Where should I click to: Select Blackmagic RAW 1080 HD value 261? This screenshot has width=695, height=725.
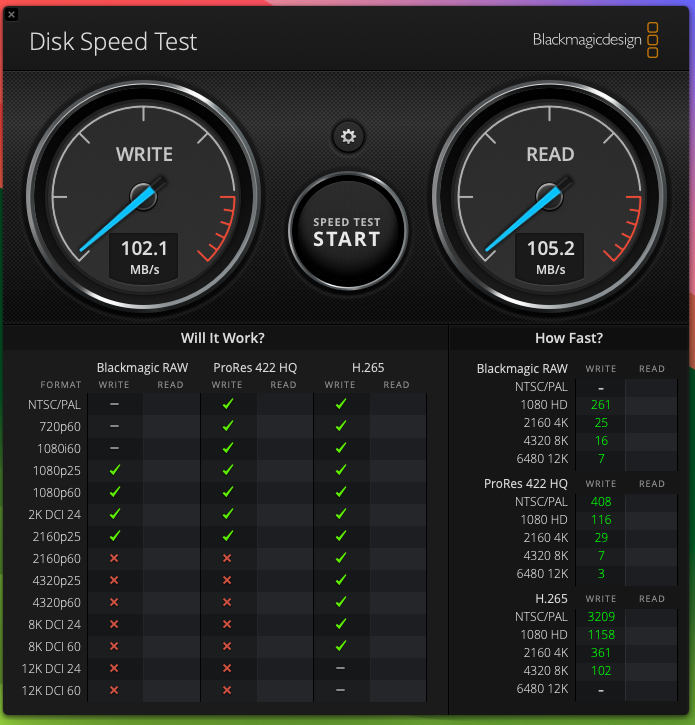click(x=601, y=405)
